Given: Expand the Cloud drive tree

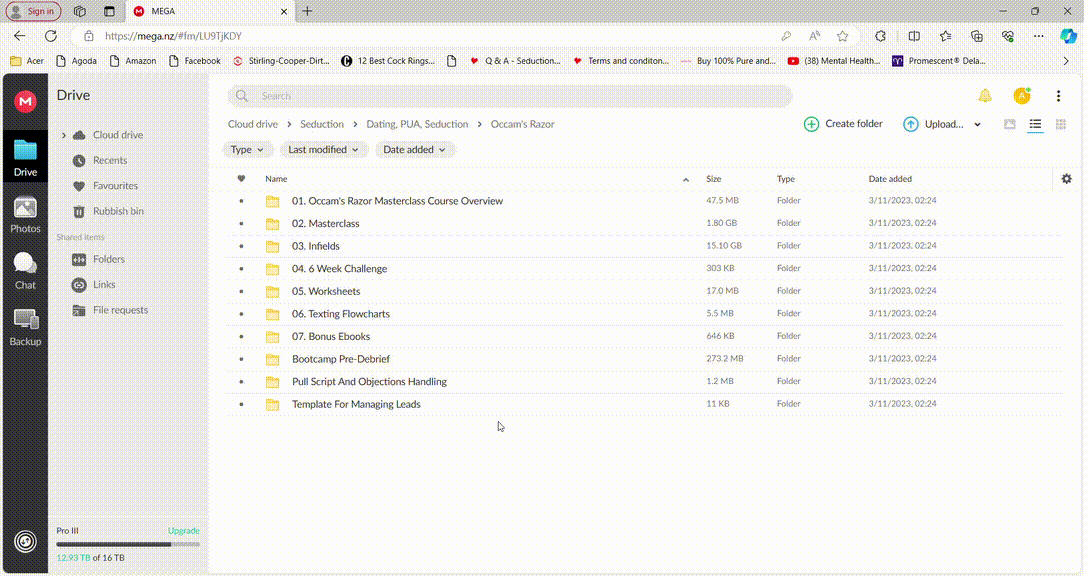Looking at the screenshot, I should tap(64, 135).
